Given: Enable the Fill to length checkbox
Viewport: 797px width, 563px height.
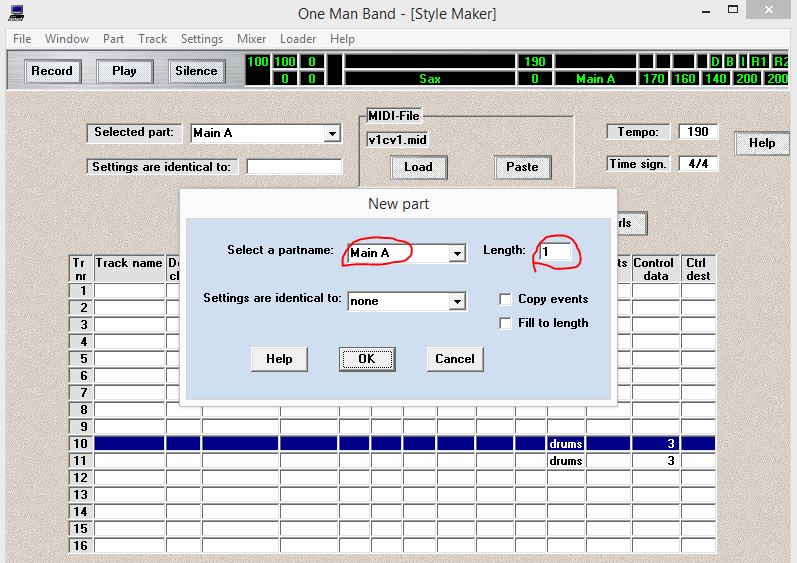Looking at the screenshot, I should tap(505, 323).
